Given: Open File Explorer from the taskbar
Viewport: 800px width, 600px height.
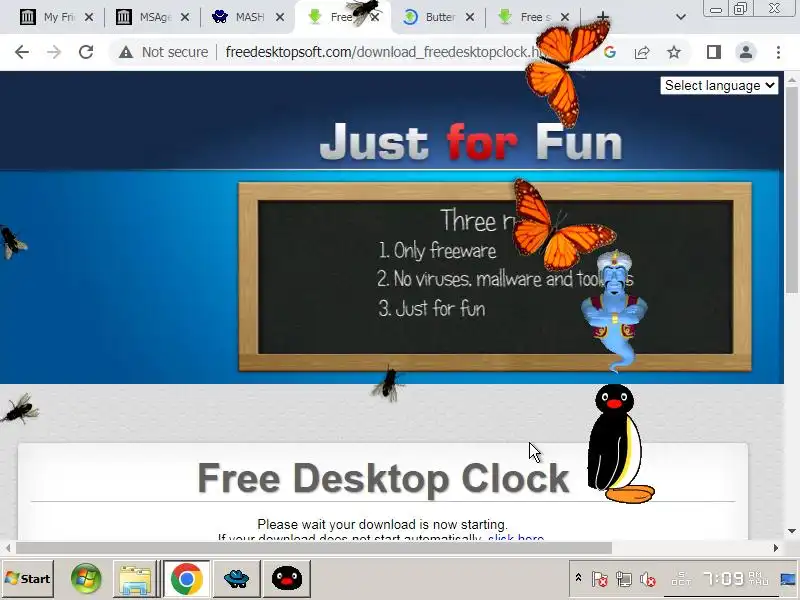Looking at the screenshot, I should point(135,580).
